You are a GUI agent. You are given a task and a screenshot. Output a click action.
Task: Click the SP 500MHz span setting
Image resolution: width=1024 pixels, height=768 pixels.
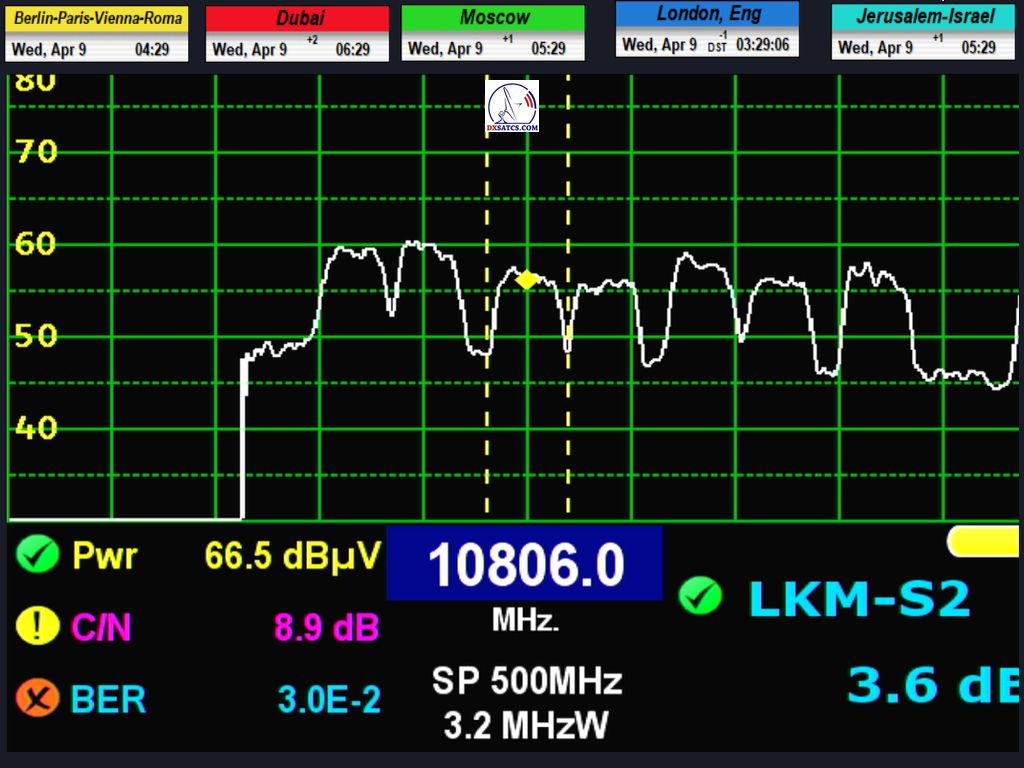[x=527, y=682]
